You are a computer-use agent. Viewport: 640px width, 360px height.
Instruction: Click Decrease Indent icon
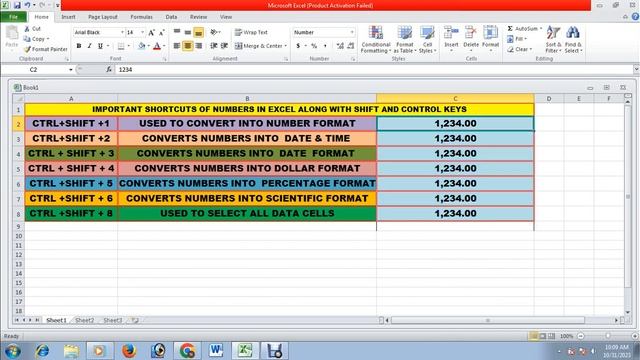[213, 46]
